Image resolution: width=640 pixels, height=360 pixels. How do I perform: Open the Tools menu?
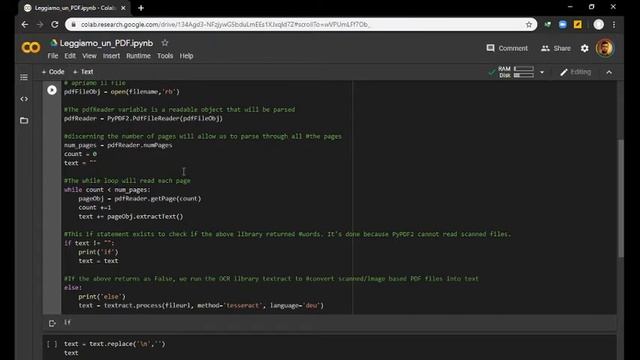(165, 56)
